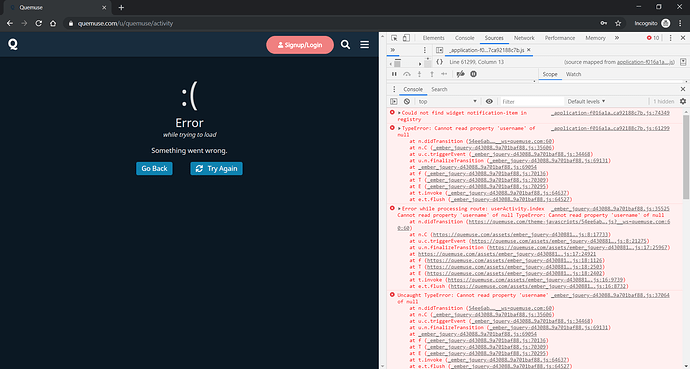
Task: Open source link at line 74349
Action: click(x=610, y=113)
